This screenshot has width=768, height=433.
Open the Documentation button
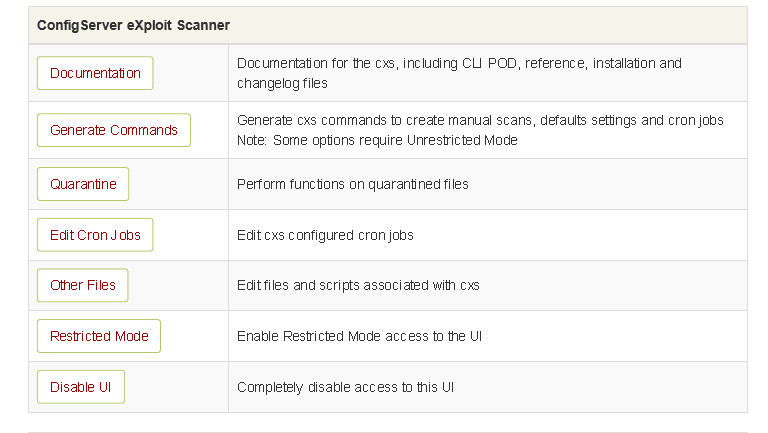click(95, 73)
